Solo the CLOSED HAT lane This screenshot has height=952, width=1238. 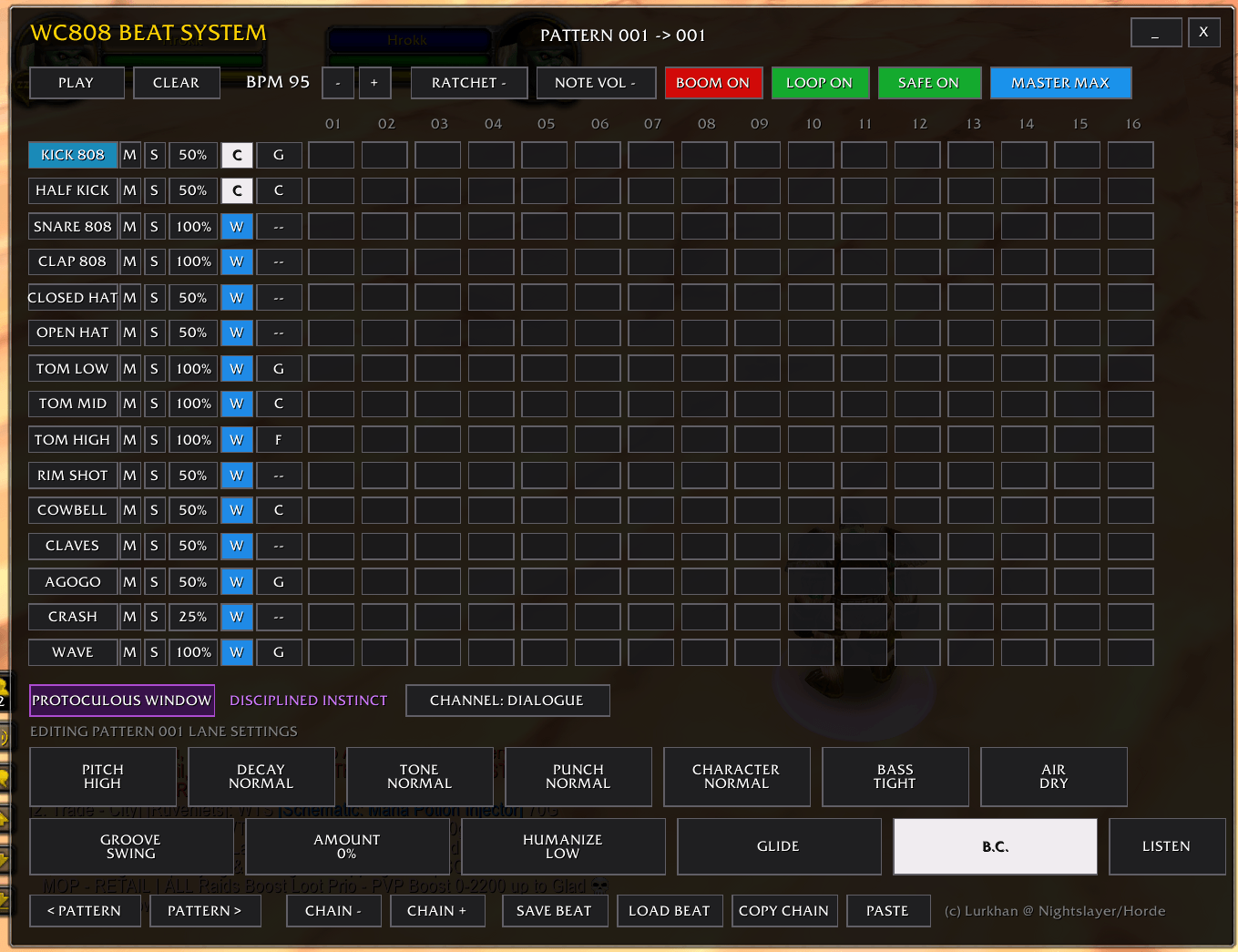(154, 298)
